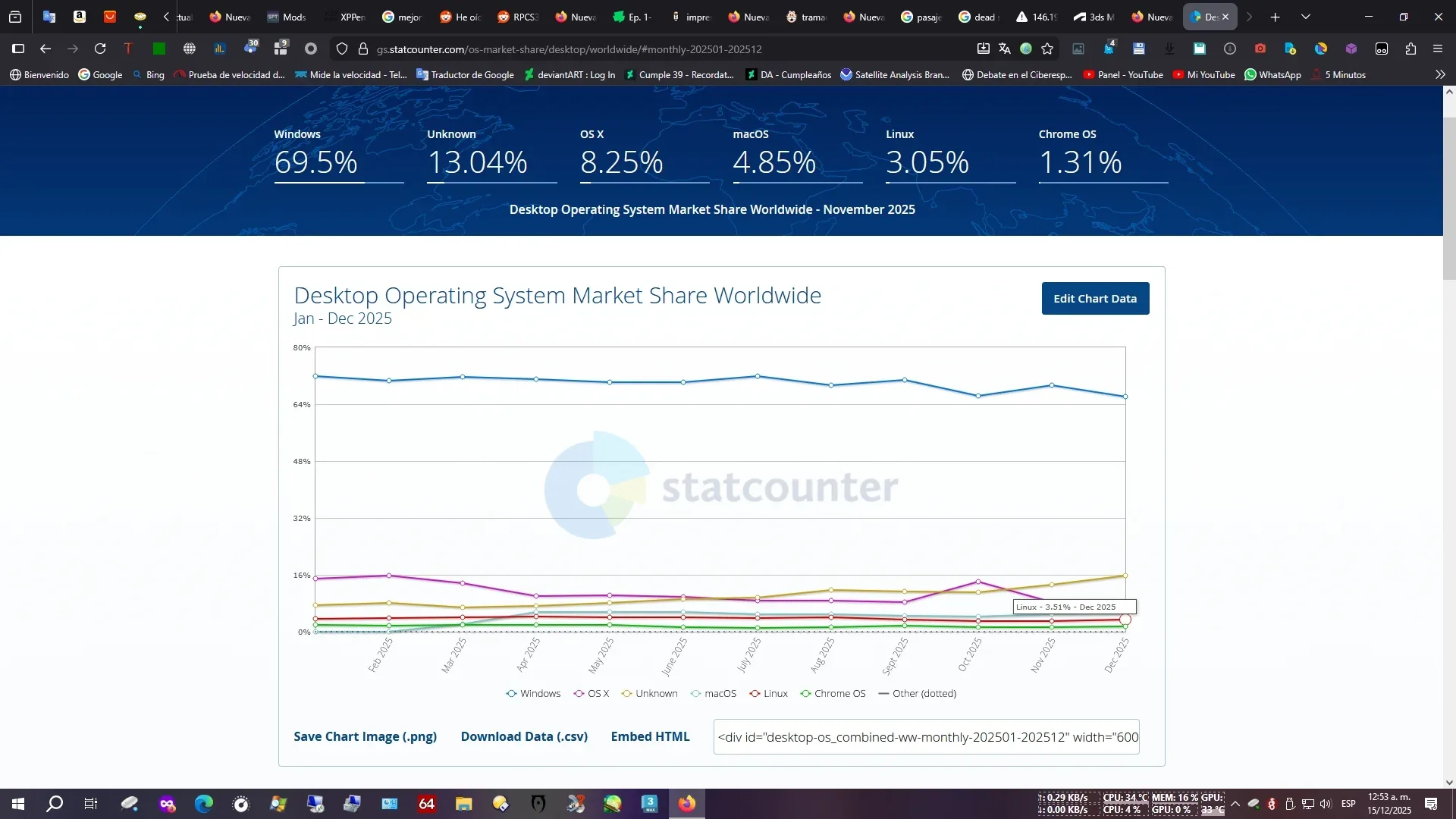Click the embed HTML code text field
Screen dimensions: 1456x819
click(926, 737)
